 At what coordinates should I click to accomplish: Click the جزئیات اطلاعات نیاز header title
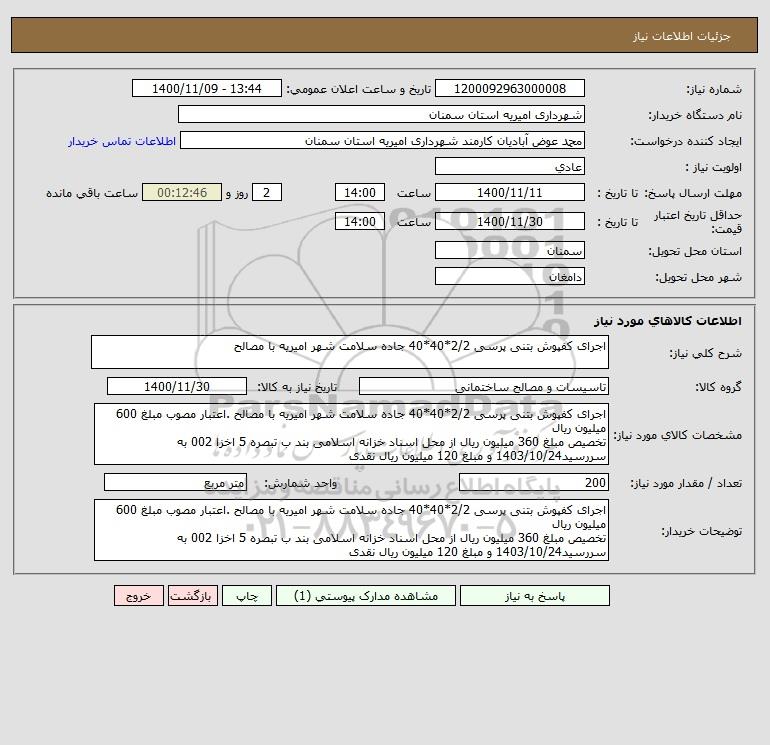[682, 36]
